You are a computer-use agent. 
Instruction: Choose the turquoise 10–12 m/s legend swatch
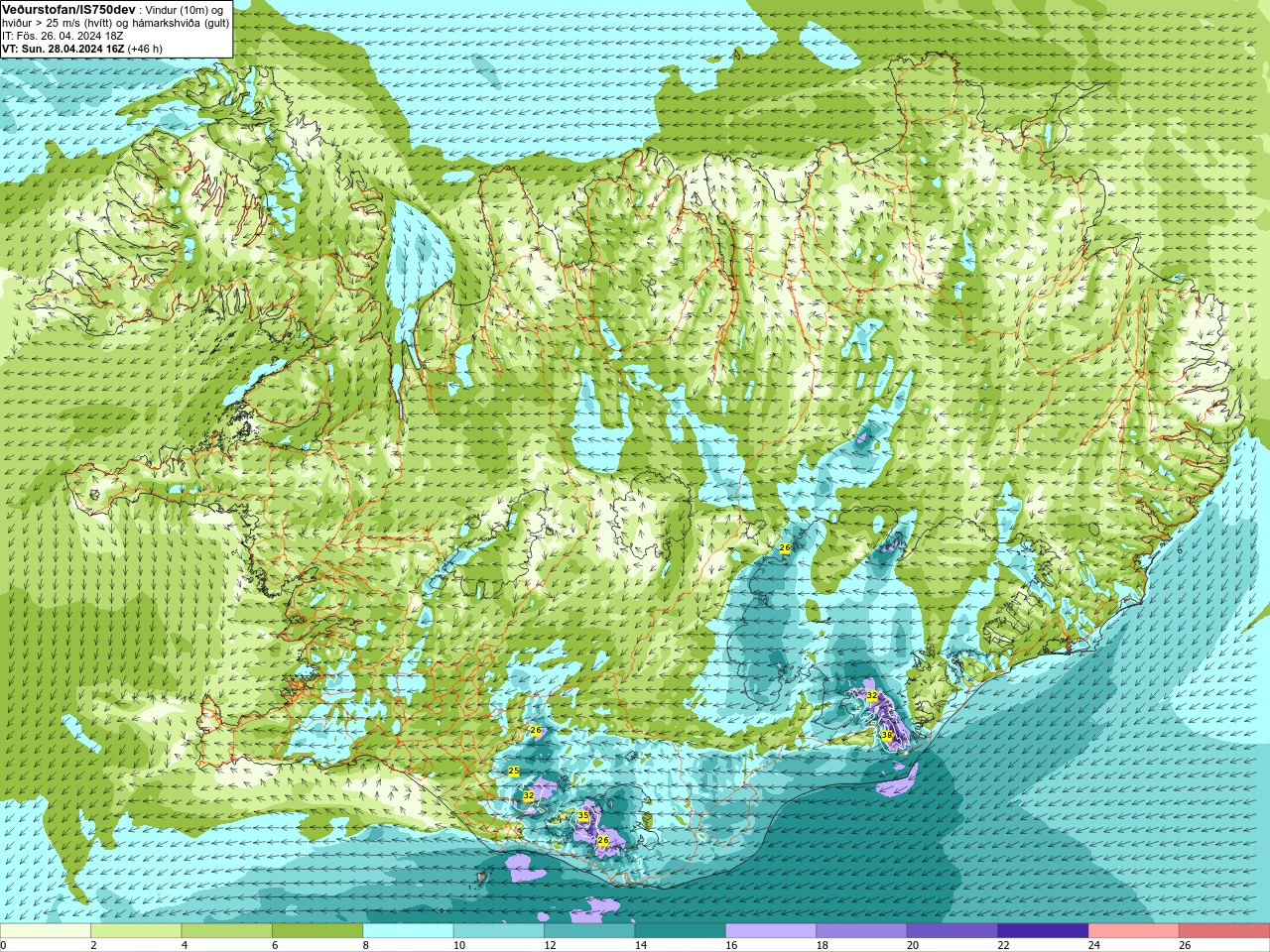pyautogui.click(x=499, y=931)
